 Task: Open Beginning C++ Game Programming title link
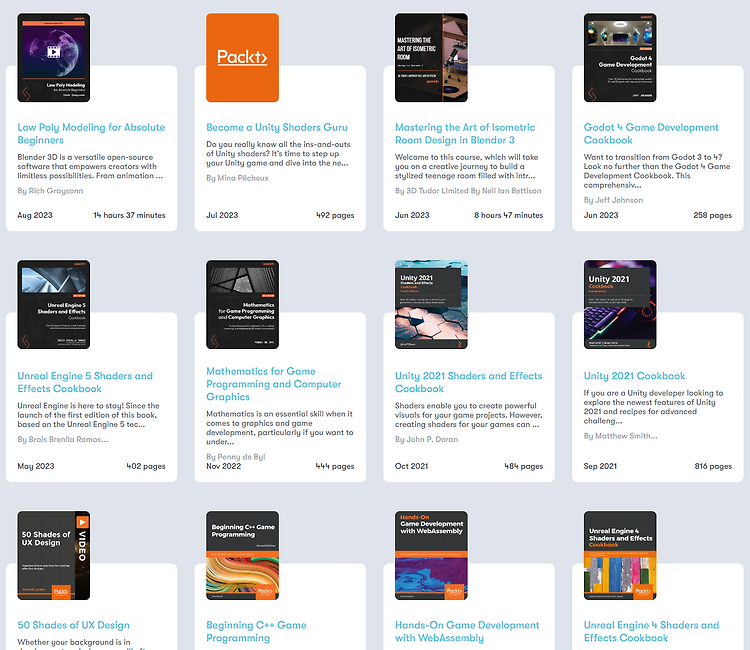tap(256, 631)
